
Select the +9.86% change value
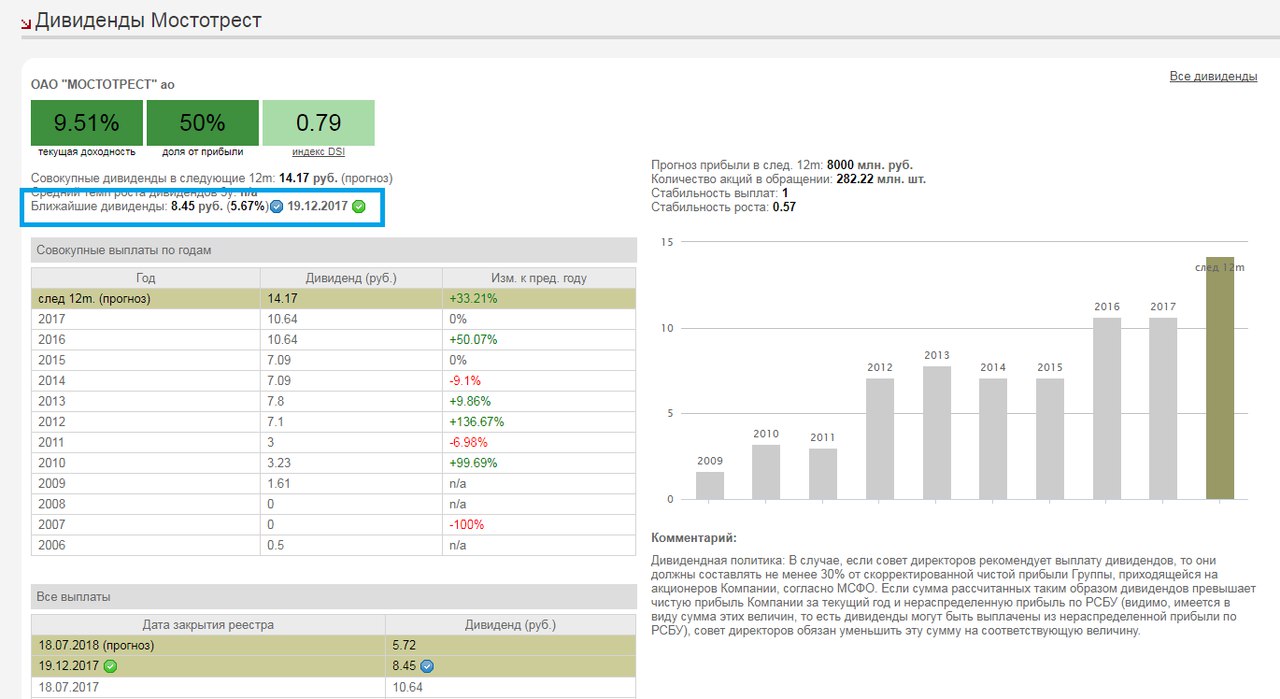coord(469,401)
